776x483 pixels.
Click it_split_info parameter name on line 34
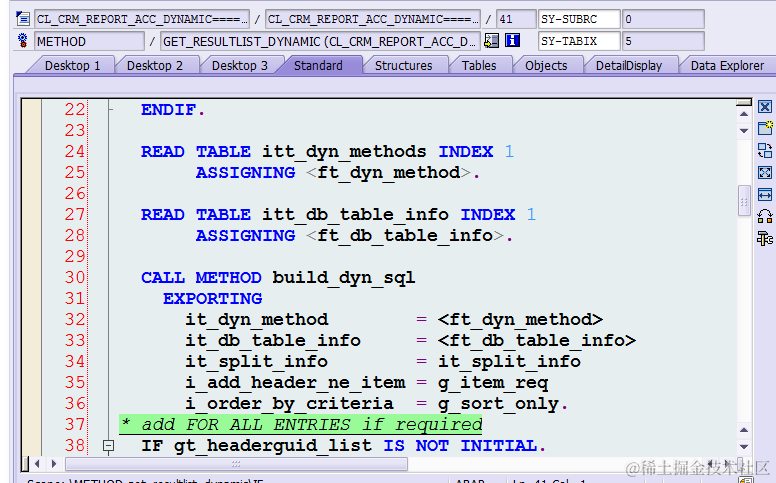point(256,362)
